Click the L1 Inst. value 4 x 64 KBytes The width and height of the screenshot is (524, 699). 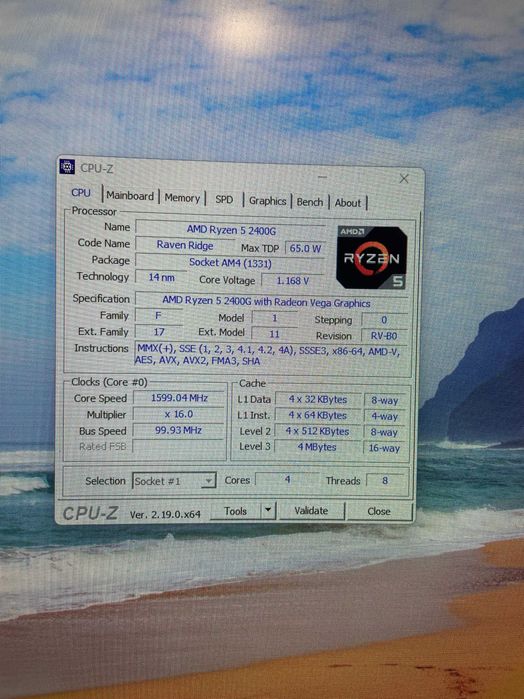318,415
